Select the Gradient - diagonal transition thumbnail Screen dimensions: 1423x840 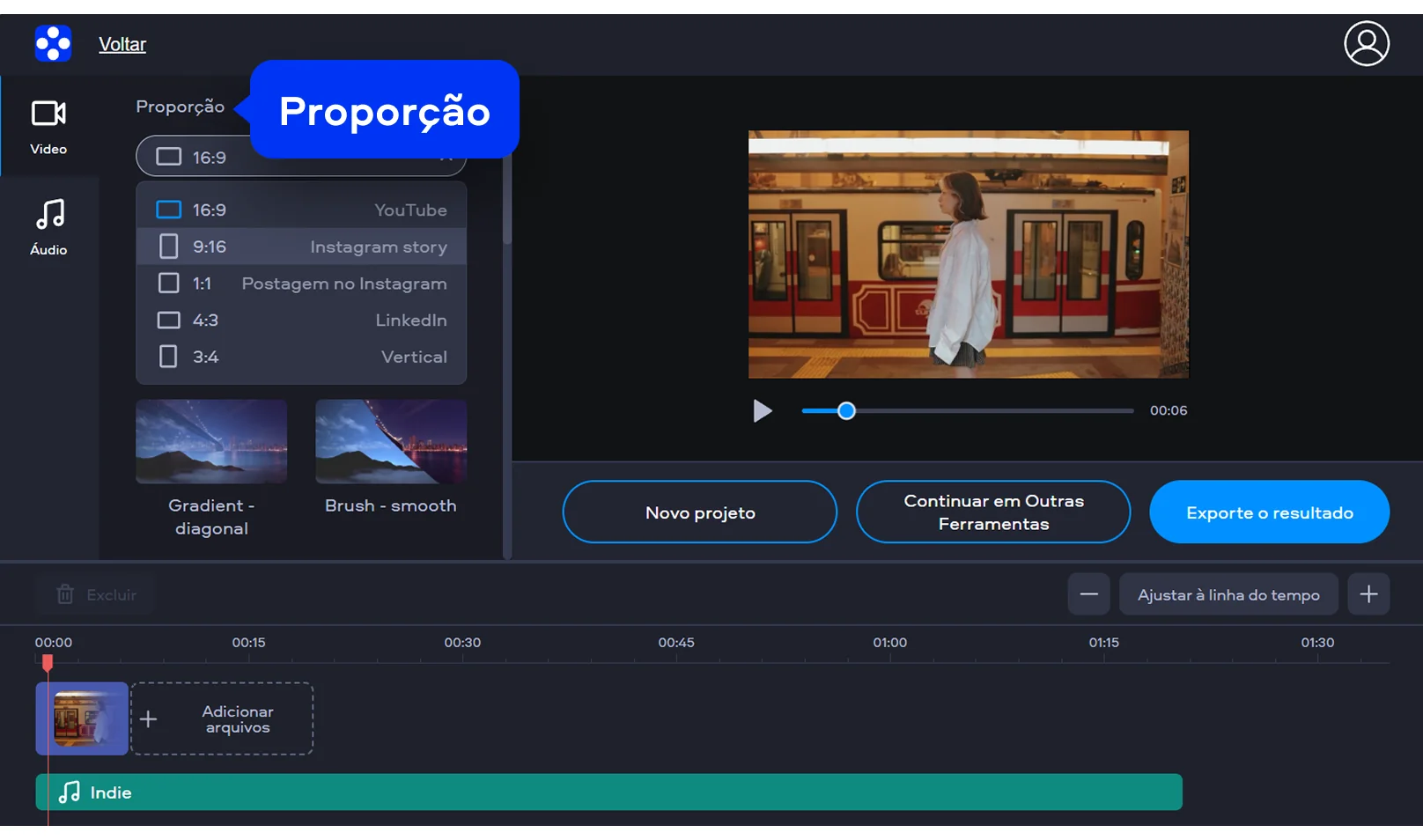[x=211, y=442]
